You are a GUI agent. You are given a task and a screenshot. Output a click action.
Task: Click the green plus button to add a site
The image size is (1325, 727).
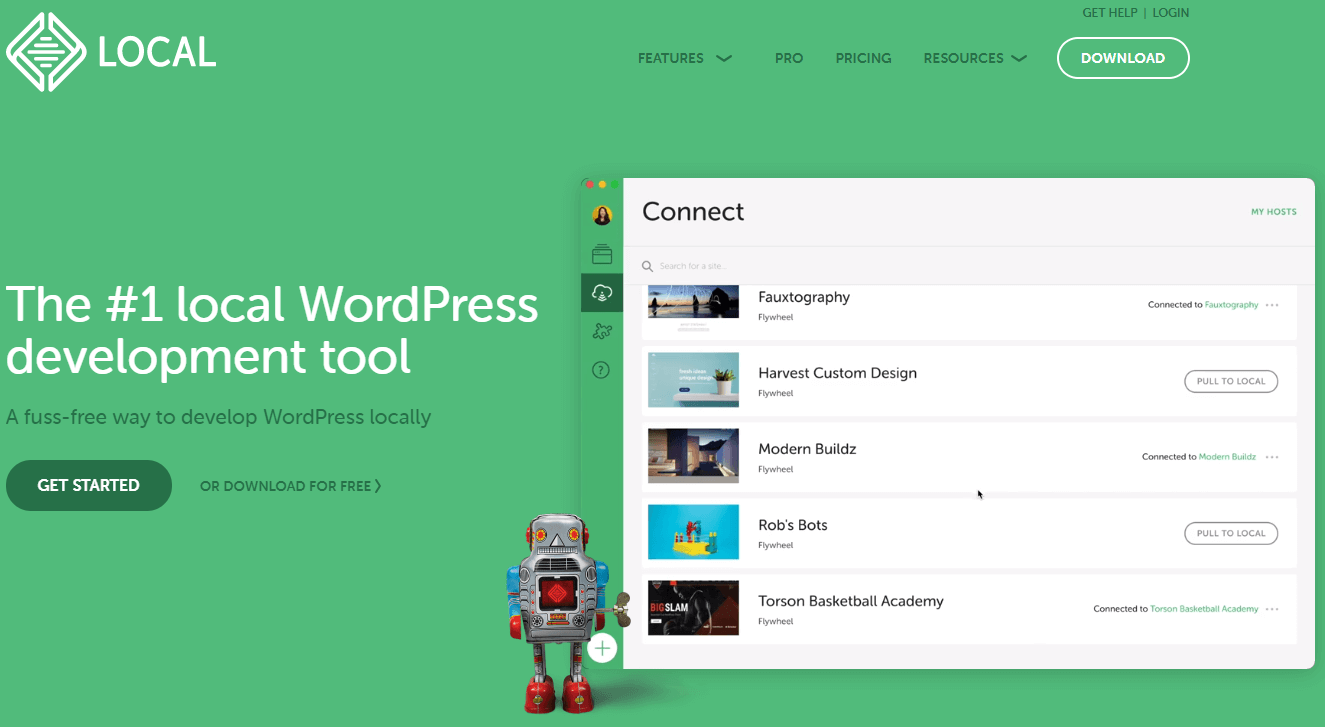602,648
